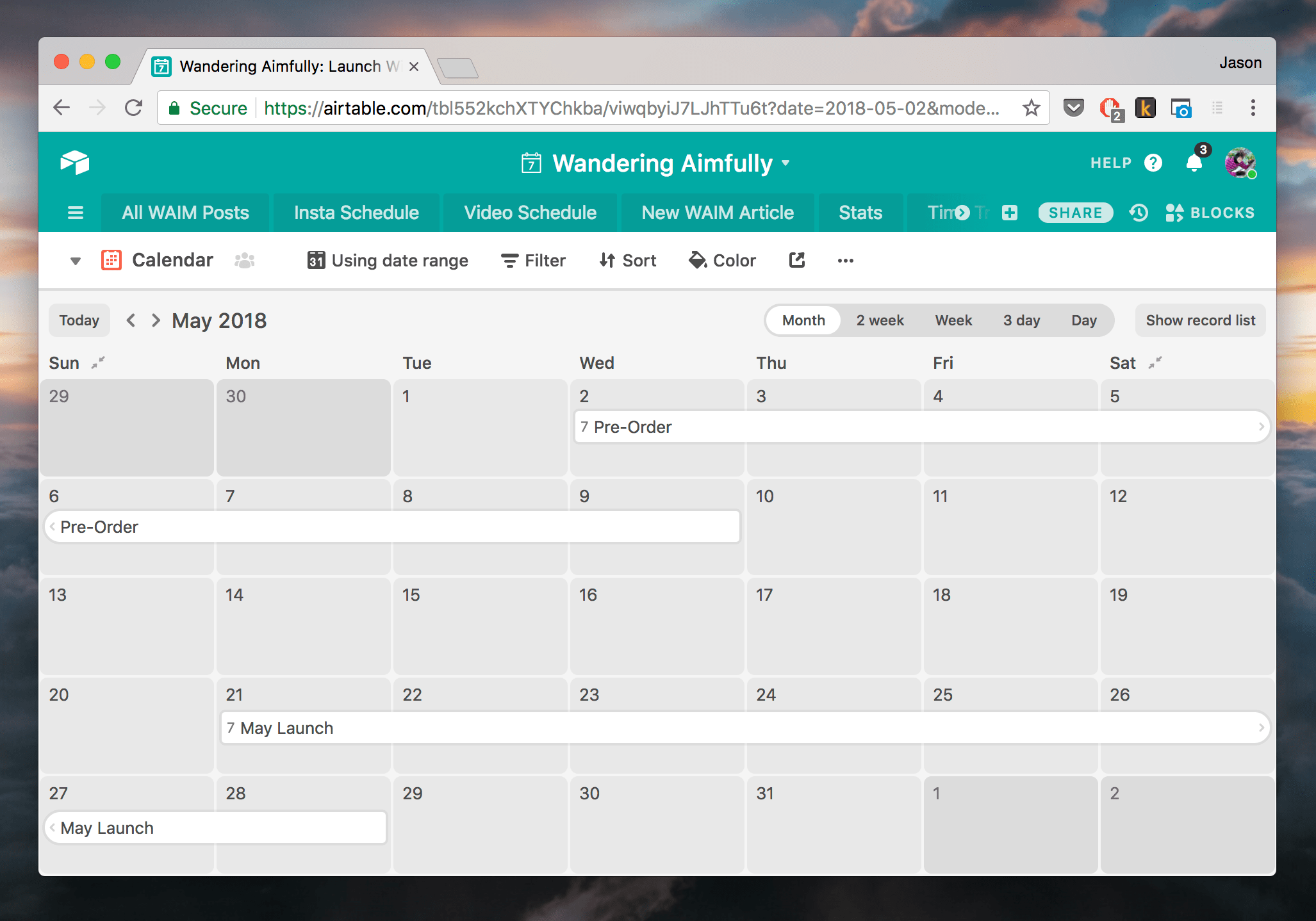This screenshot has width=1316, height=921.
Task: Open the user profile avatar
Action: click(x=1240, y=163)
